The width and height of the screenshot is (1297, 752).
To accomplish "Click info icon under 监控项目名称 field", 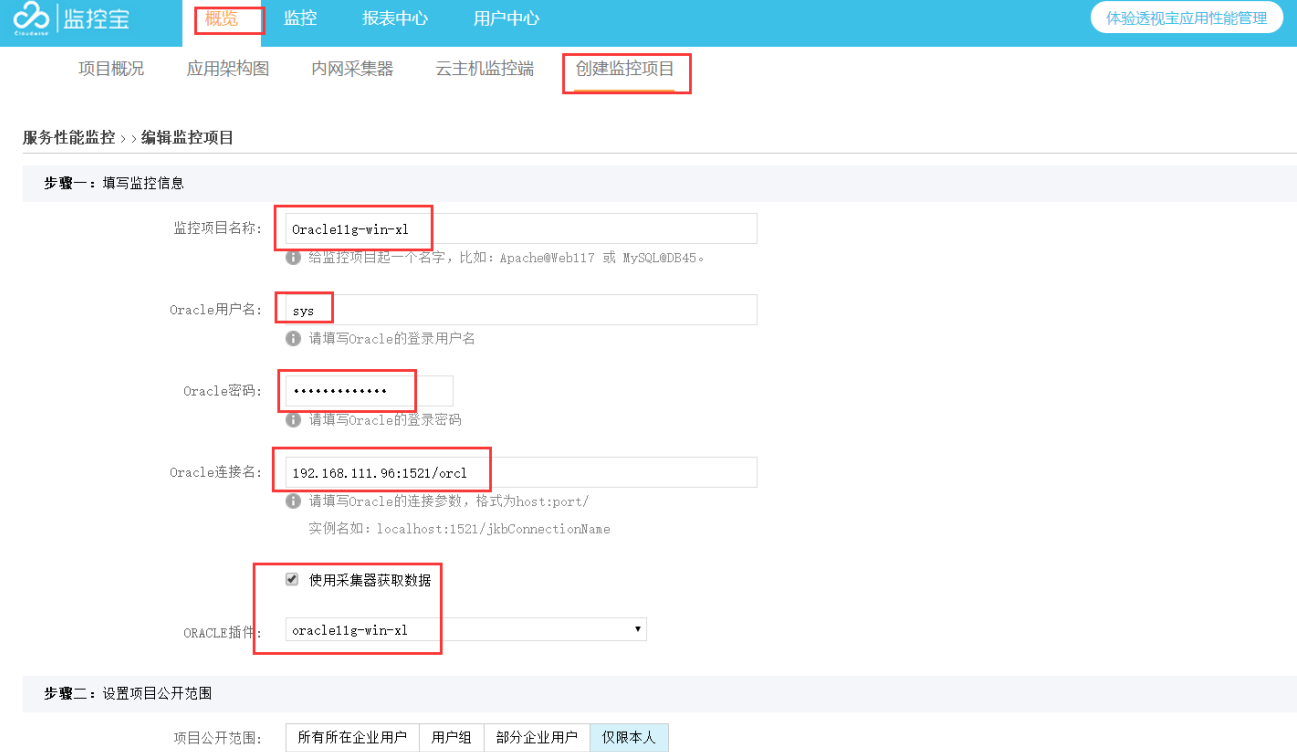I will (x=293, y=257).
